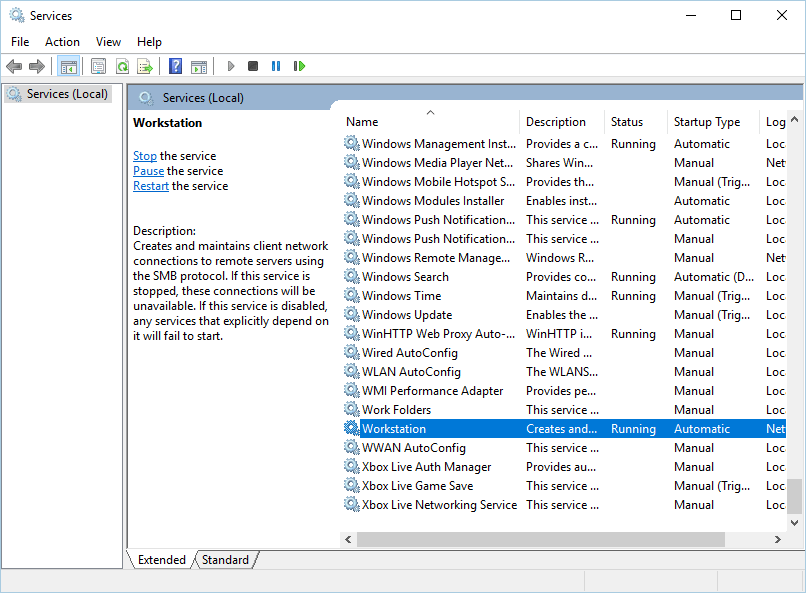Select the gear icon beside Windows Time
Viewport: 806px width, 593px height.
[352, 295]
